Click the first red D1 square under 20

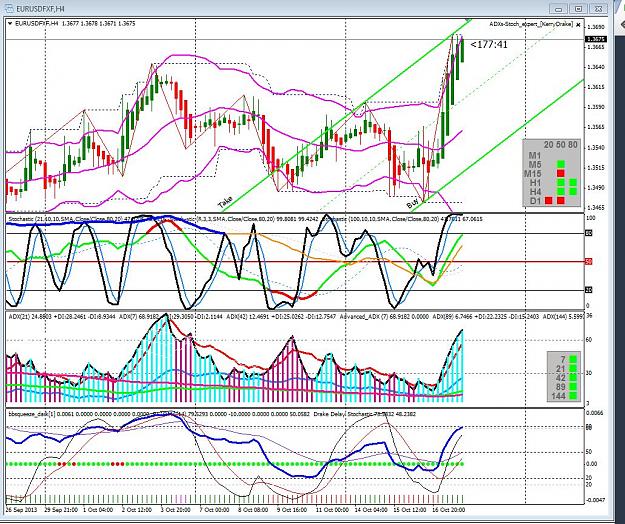(x=549, y=200)
